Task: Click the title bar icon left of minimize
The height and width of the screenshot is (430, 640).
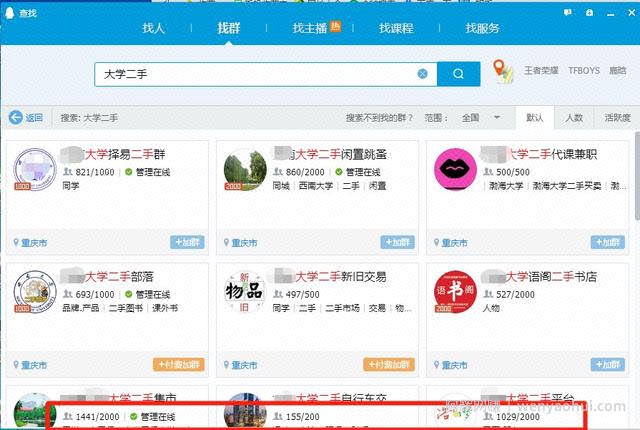Action: [589, 13]
